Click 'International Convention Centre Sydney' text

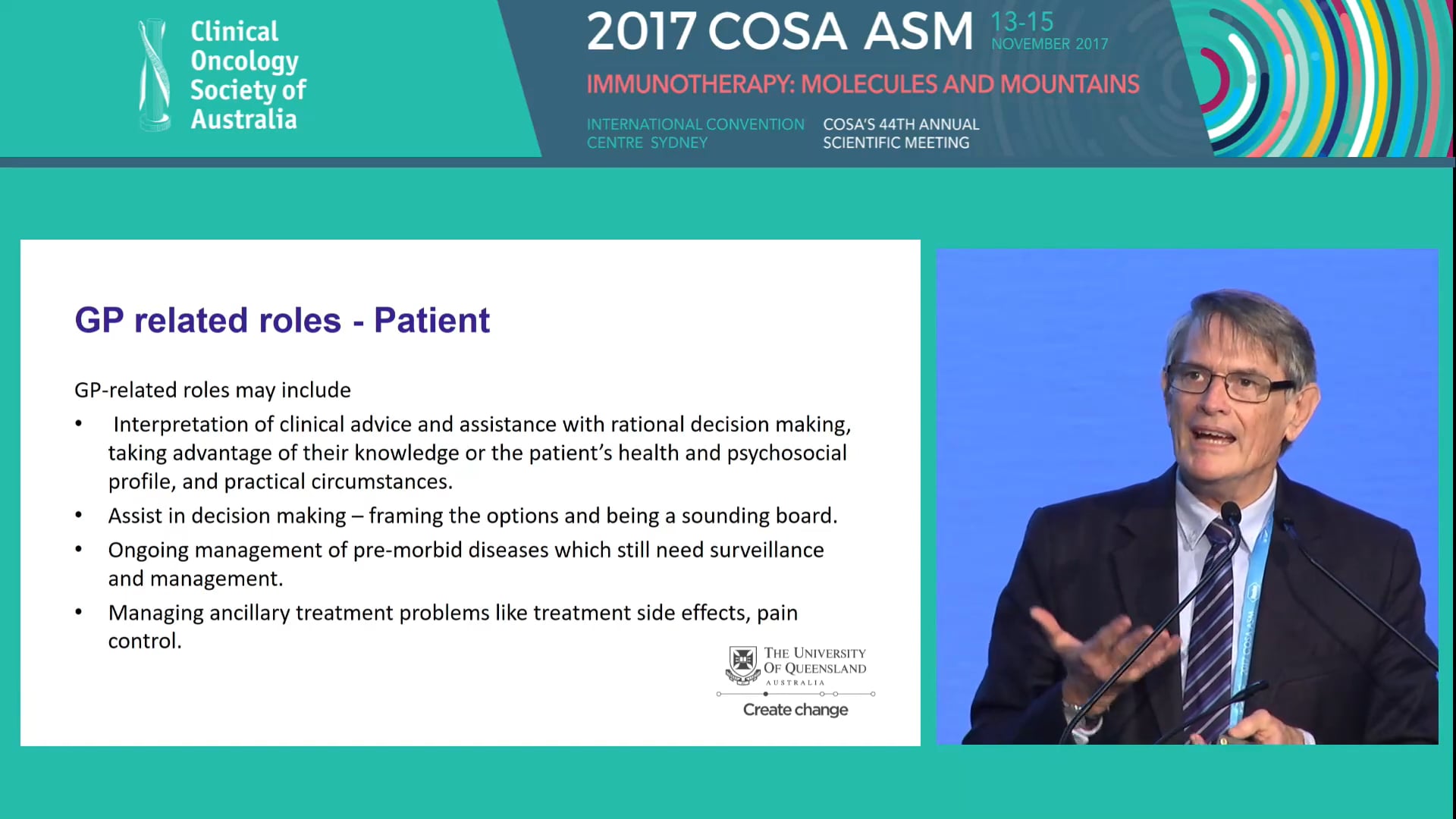(695, 133)
